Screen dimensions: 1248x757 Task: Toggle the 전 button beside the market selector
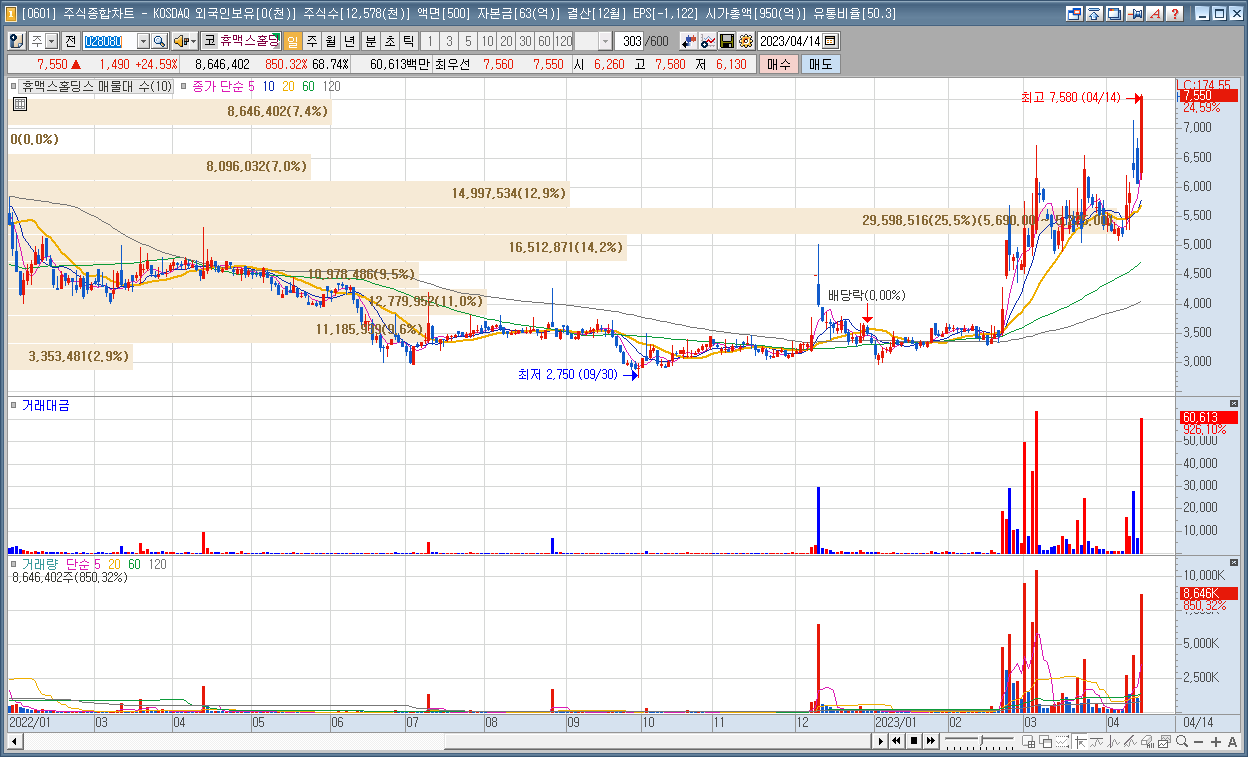pos(71,41)
